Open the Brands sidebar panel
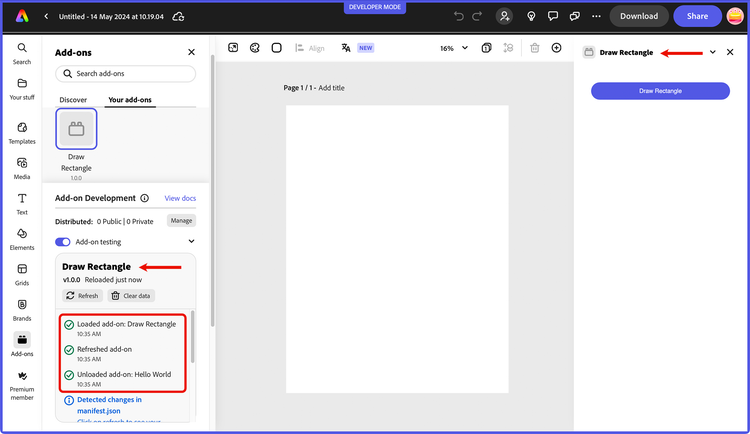This screenshot has width=750, height=434. [x=22, y=308]
